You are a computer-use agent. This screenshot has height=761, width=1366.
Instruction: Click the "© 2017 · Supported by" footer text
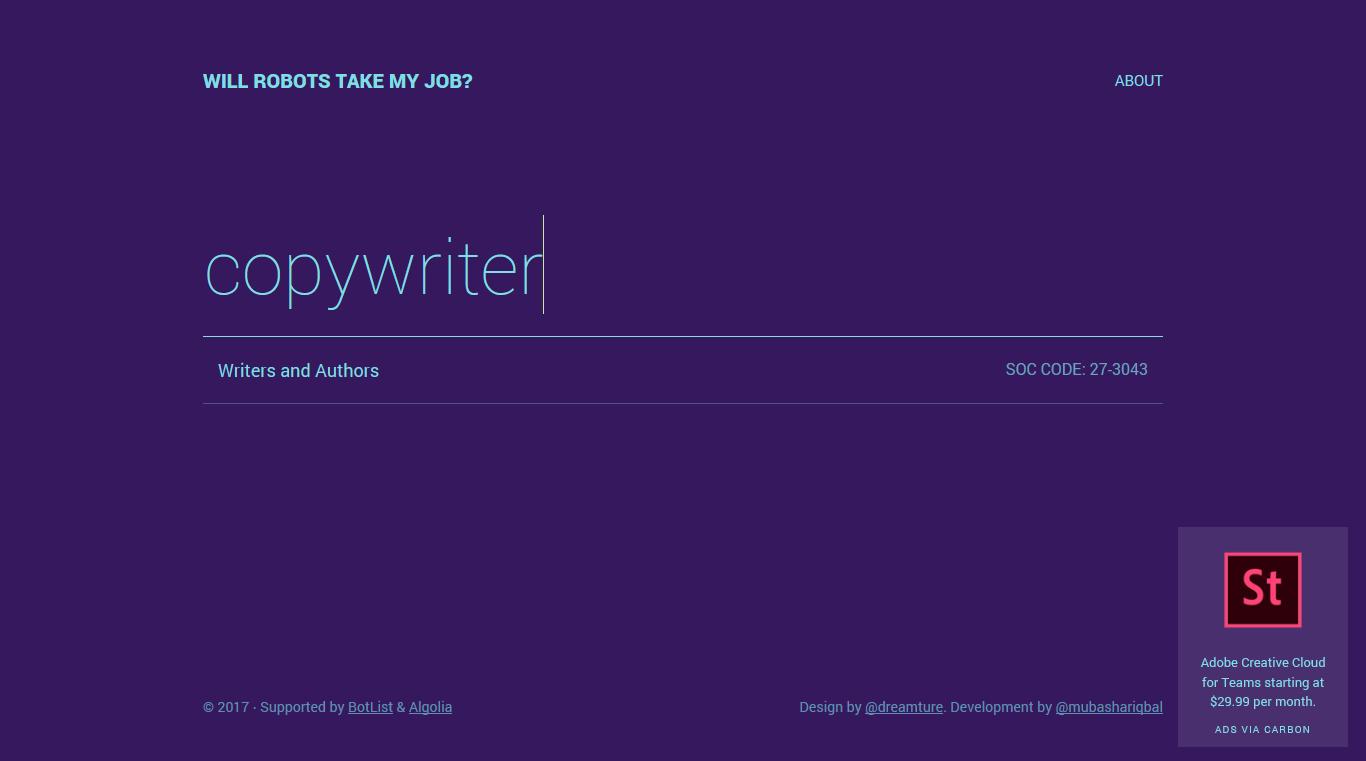(x=273, y=707)
